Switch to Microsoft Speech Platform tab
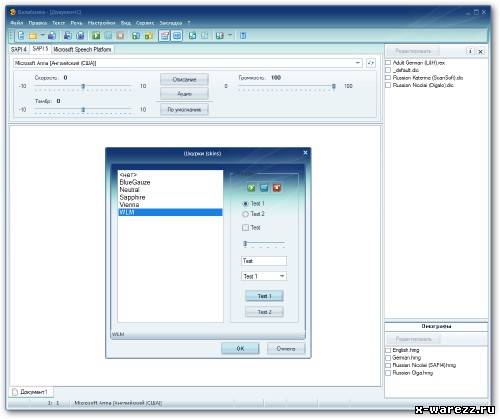Screen dimensions: 500x419 (82, 50)
